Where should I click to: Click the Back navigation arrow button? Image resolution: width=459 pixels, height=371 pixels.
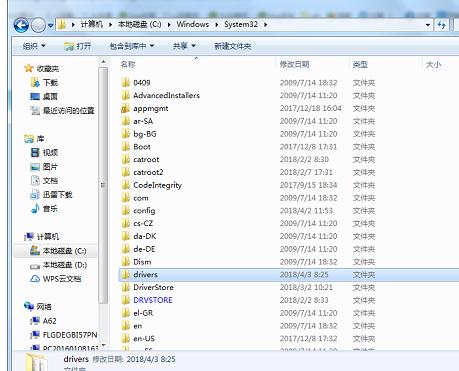(x=21, y=25)
